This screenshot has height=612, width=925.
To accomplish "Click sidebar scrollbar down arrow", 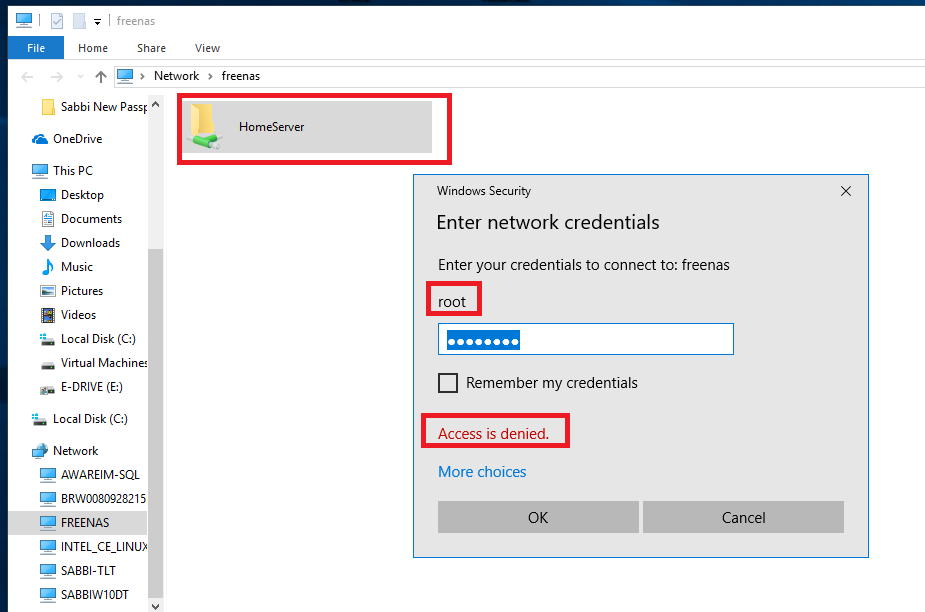I will (x=155, y=606).
